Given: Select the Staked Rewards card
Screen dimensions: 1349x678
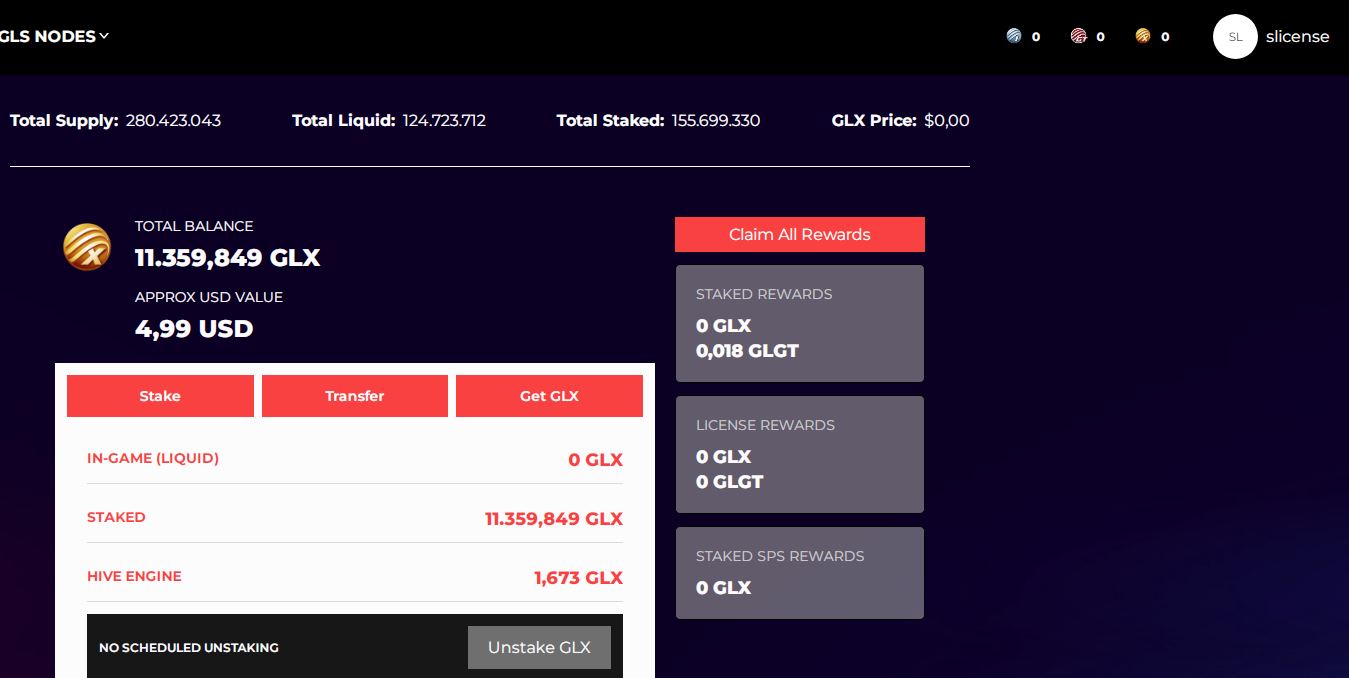Looking at the screenshot, I should [x=800, y=323].
